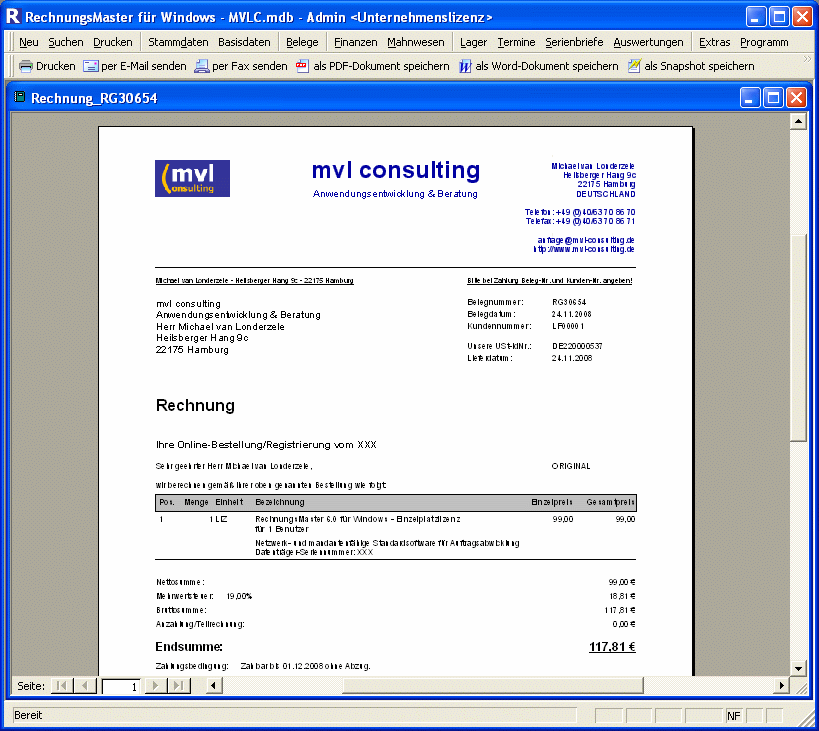Click the Rechnung heading in the document
Image resolution: width=819 pixels, height=731 pixels.
[x=195, y=405]
